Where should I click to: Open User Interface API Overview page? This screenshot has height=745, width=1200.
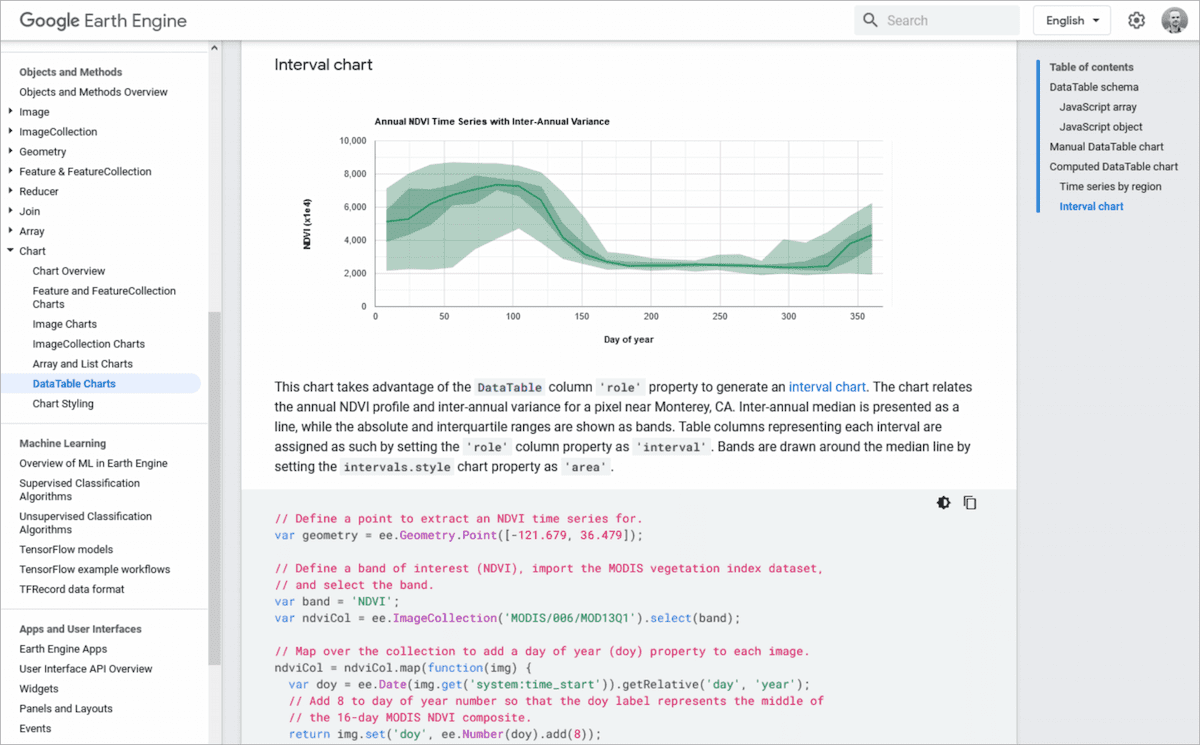point(86,669)
